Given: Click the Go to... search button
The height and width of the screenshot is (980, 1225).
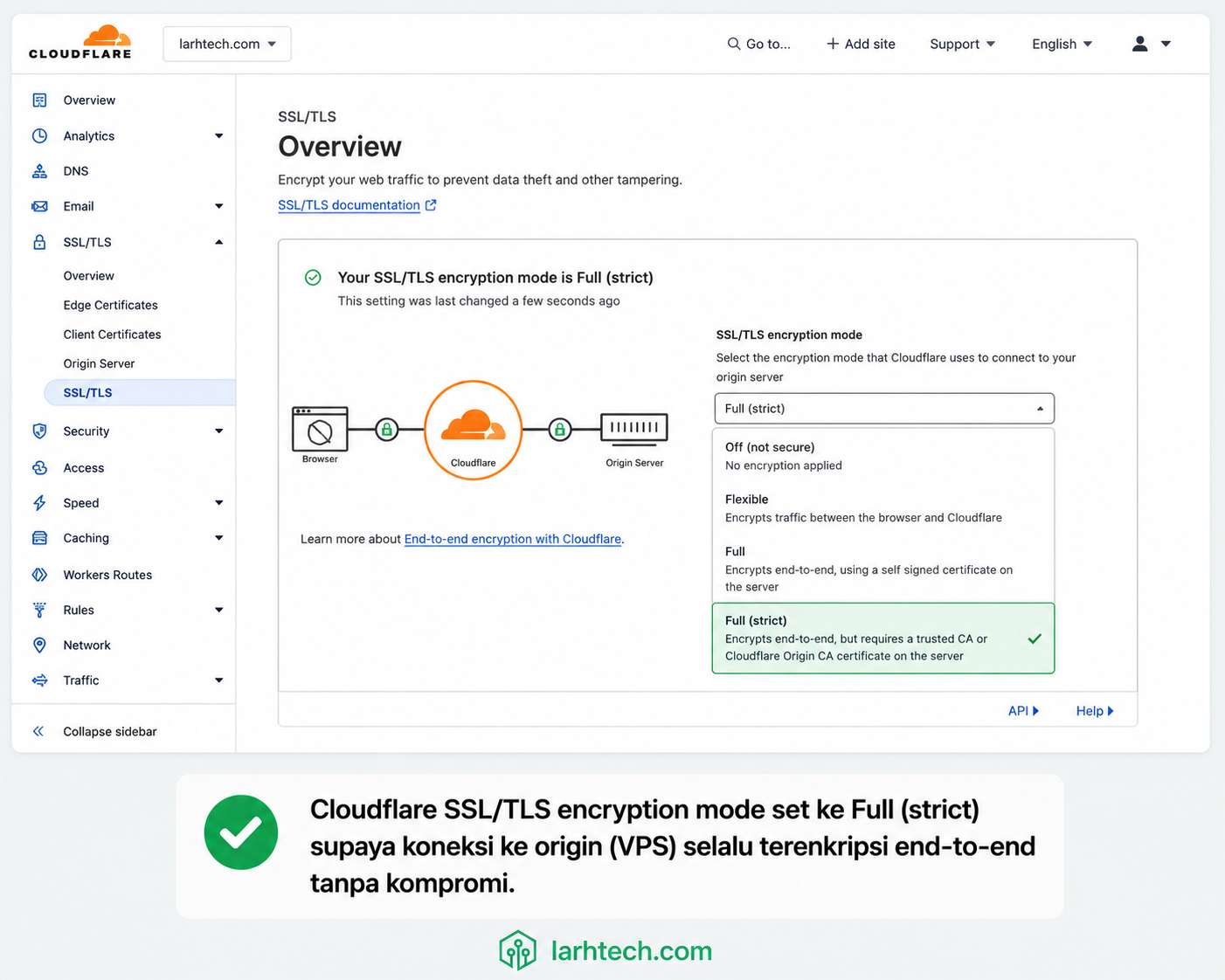Looking at the screenshot, I should pos(758,44).
